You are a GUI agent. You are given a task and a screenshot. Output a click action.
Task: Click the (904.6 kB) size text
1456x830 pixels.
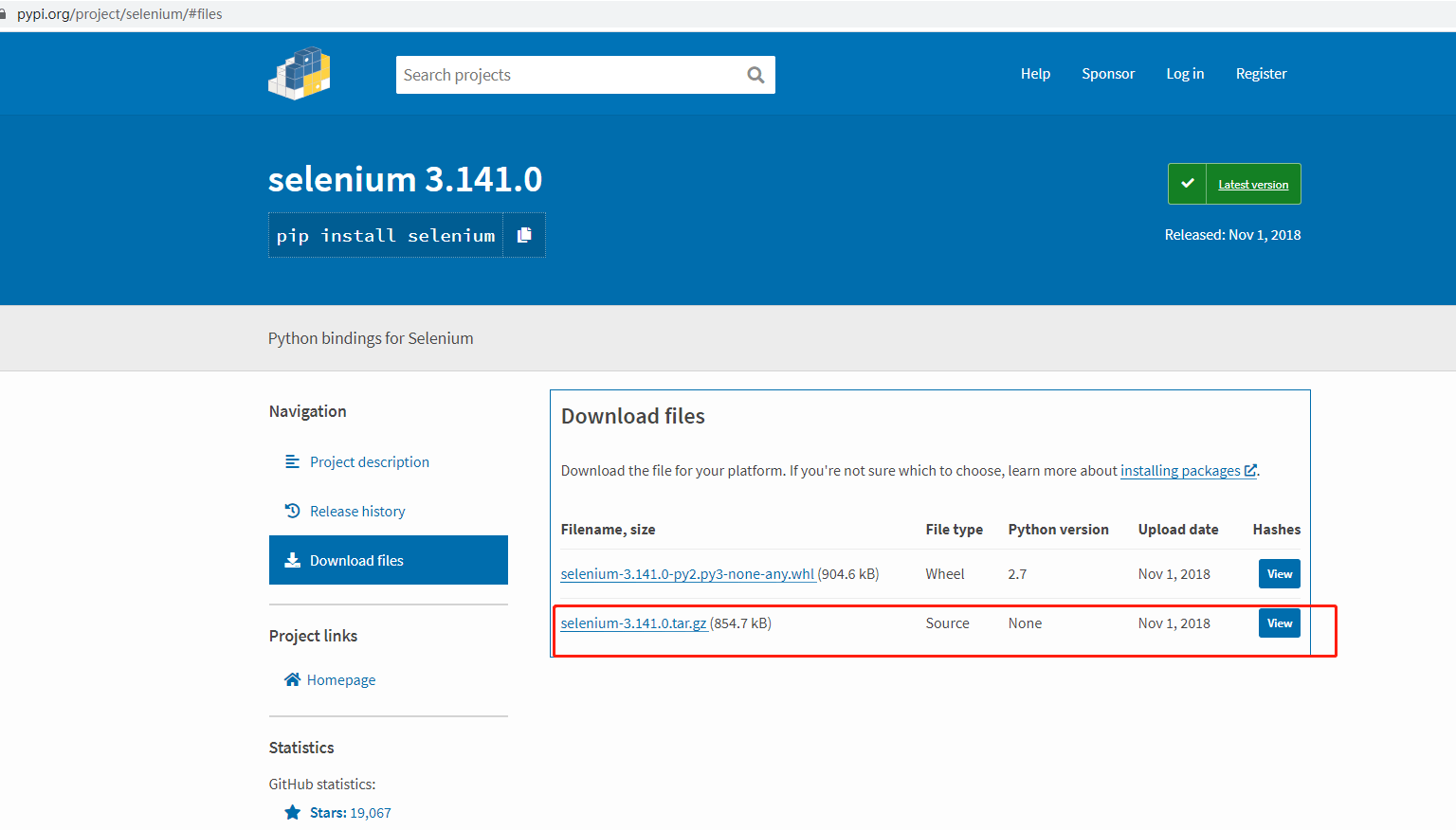click(848, 574)
